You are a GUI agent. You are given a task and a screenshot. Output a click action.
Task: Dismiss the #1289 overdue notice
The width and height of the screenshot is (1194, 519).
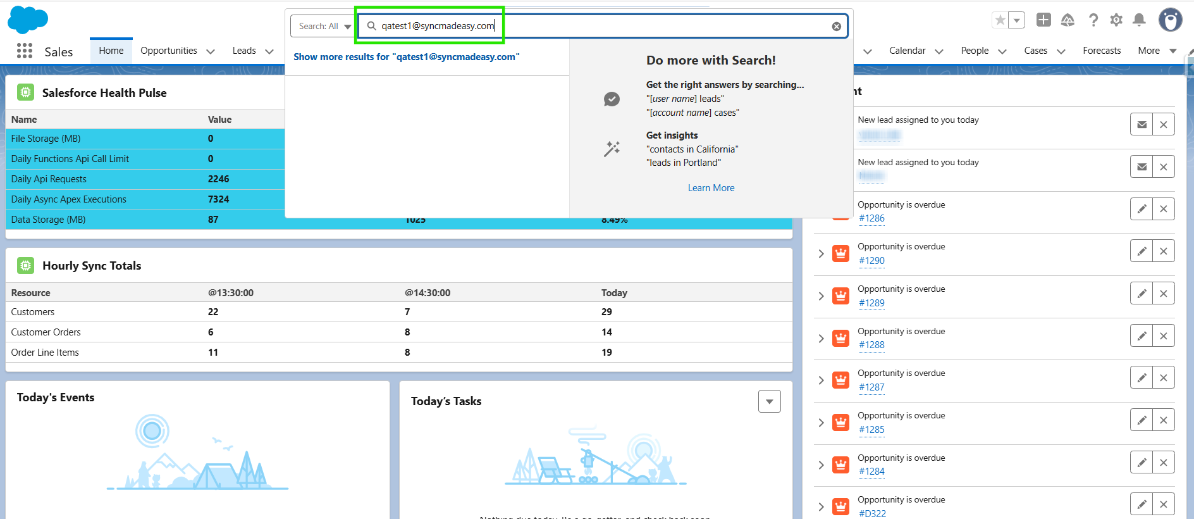click(1163, 294)
